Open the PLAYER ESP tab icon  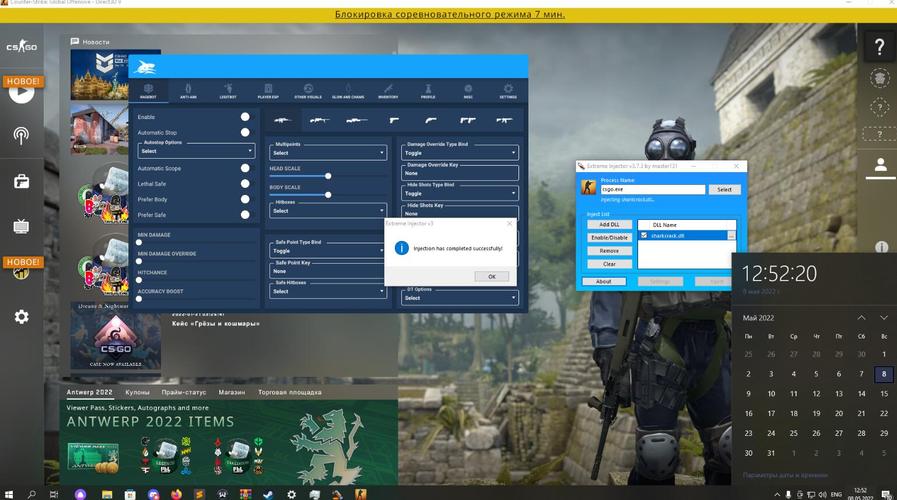pyautogui.click(x=268, y=88)
